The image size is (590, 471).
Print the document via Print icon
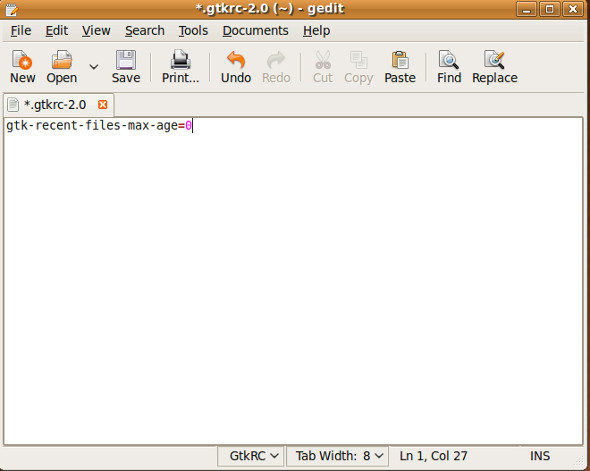point(180,67)
